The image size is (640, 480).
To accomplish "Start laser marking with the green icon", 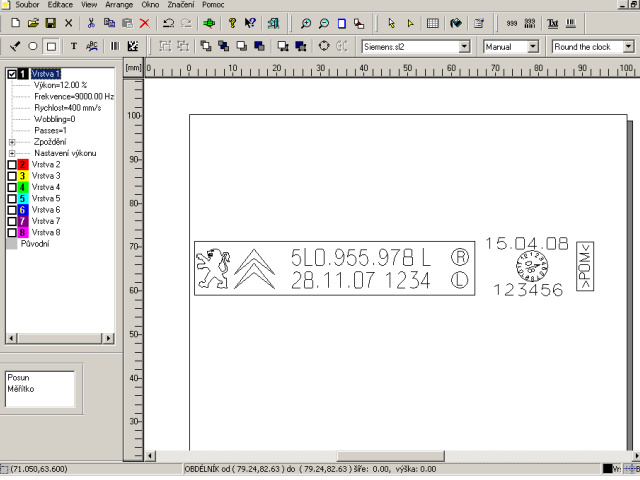I will (x=209, y=23).
